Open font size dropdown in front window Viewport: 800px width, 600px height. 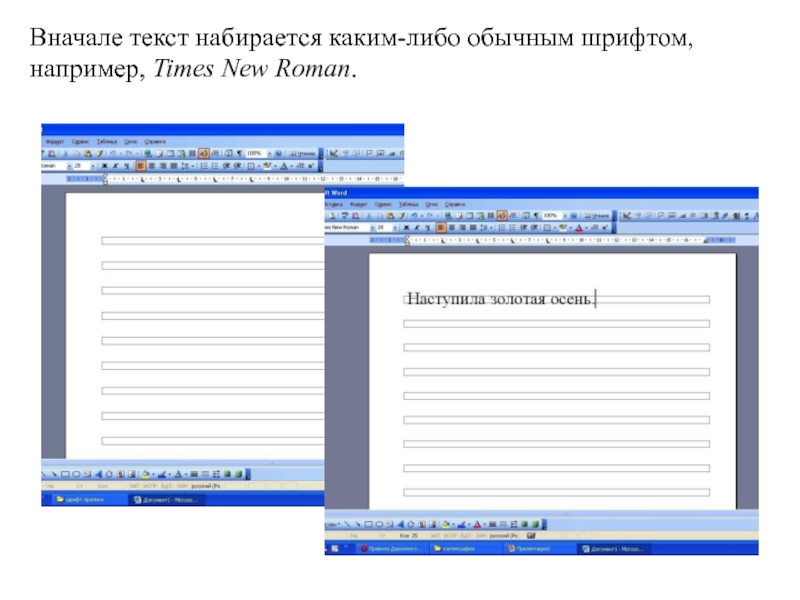395,228
